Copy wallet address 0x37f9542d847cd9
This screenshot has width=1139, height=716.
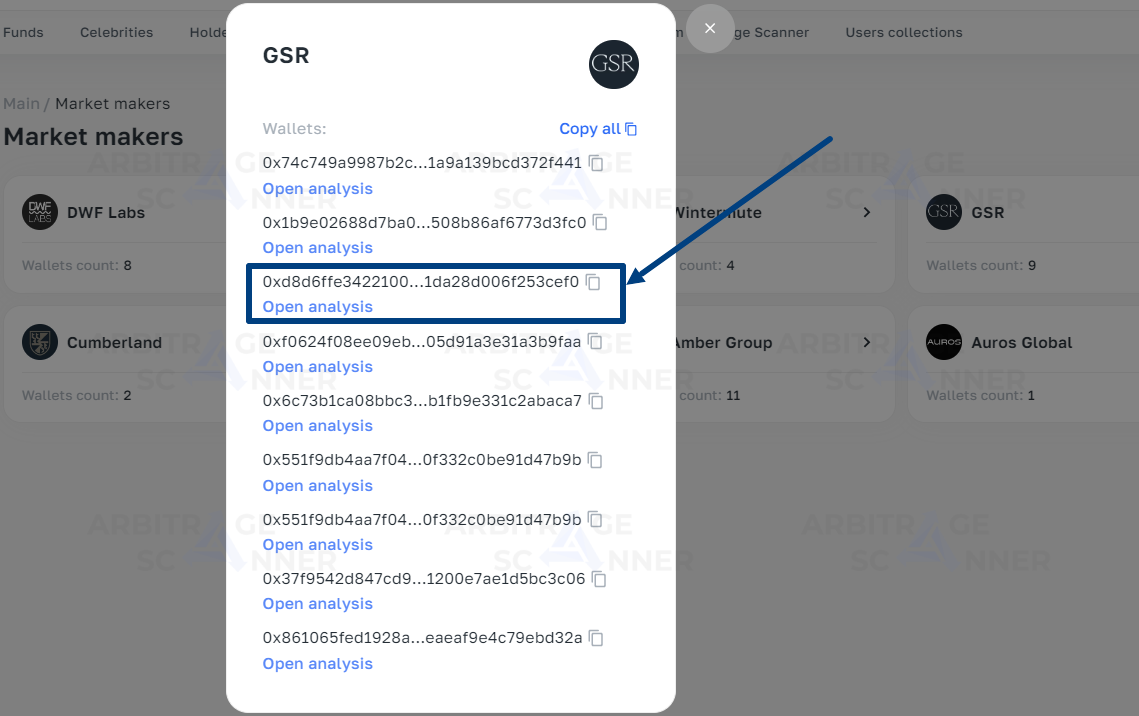(599, 579)
